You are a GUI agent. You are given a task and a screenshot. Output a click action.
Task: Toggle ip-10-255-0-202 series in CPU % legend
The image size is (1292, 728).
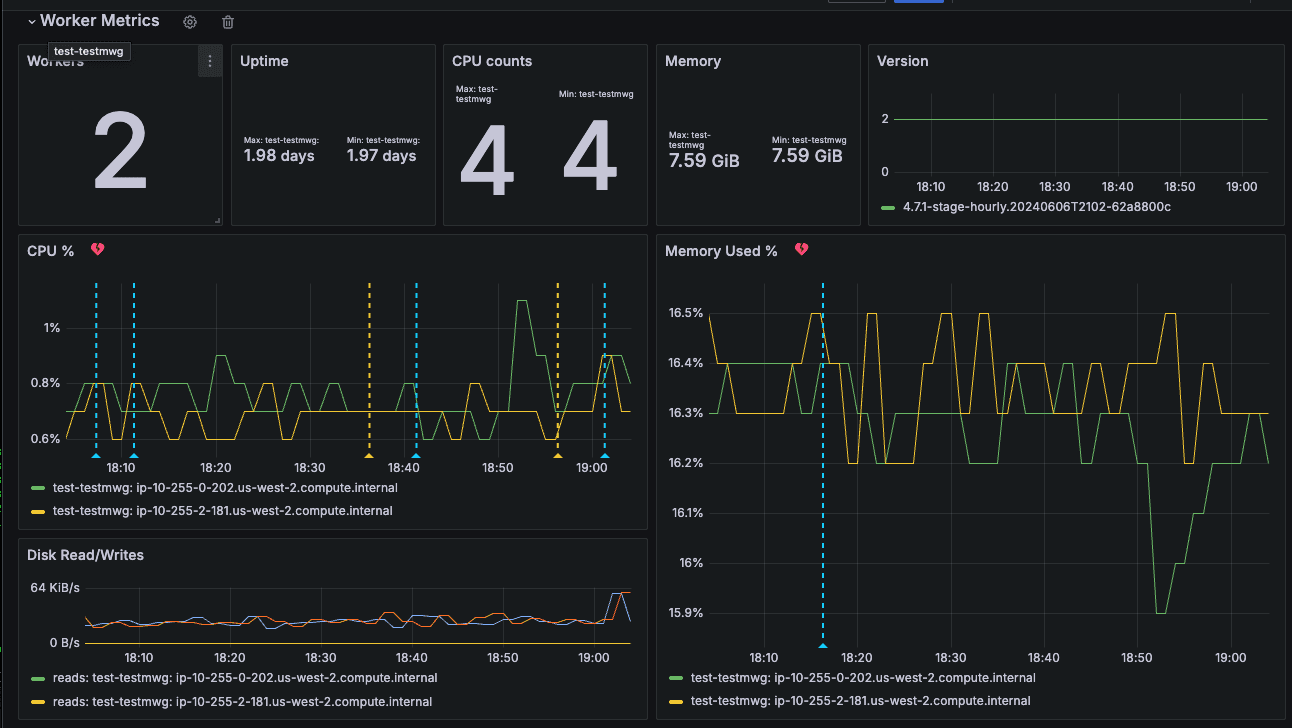tap(225, 488)
